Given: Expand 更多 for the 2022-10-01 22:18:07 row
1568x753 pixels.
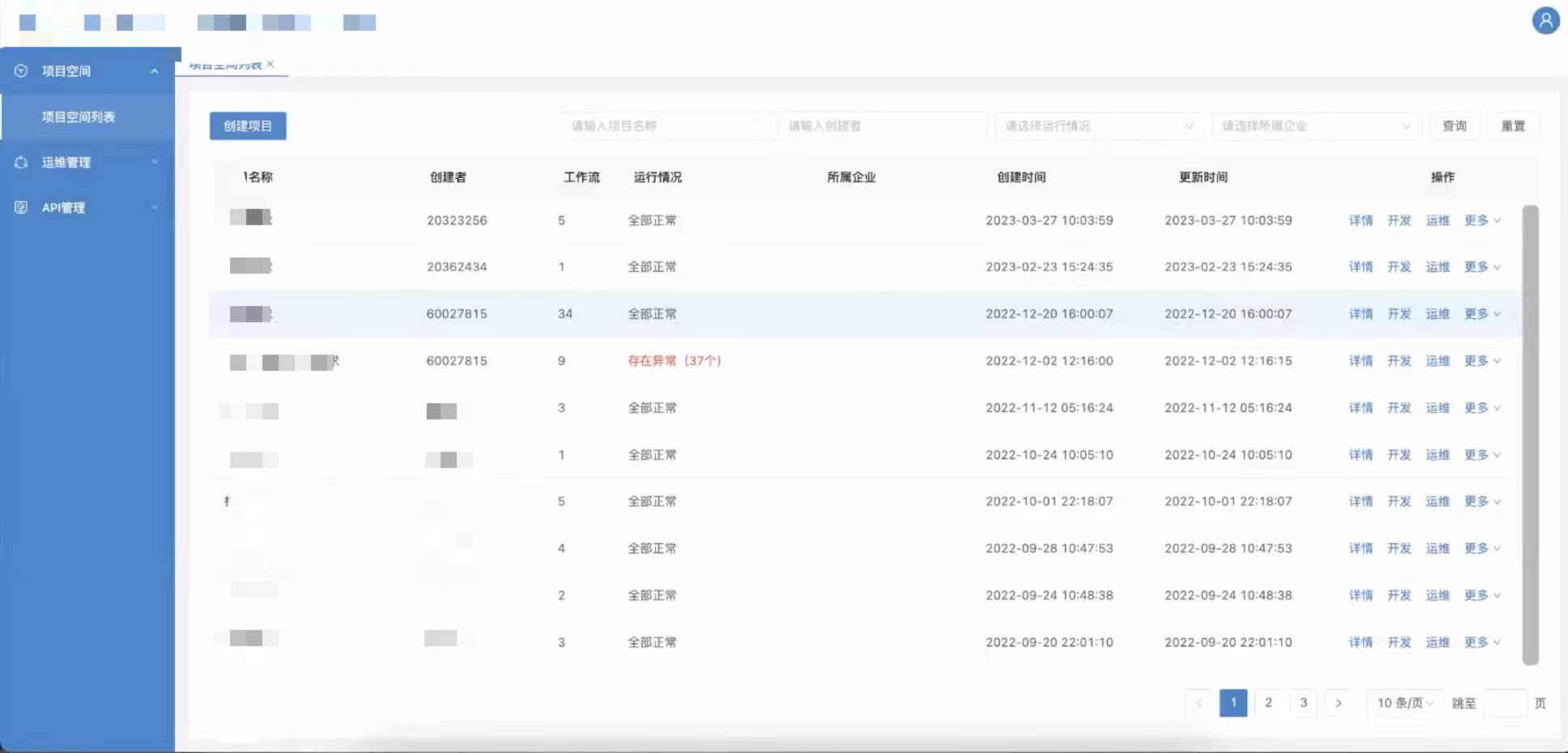Looking at the screenshot, I should click(1482, 501).
